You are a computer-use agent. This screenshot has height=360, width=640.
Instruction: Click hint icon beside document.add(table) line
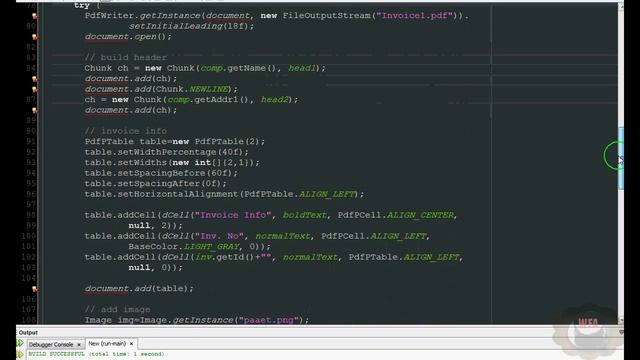click(35, 289)
